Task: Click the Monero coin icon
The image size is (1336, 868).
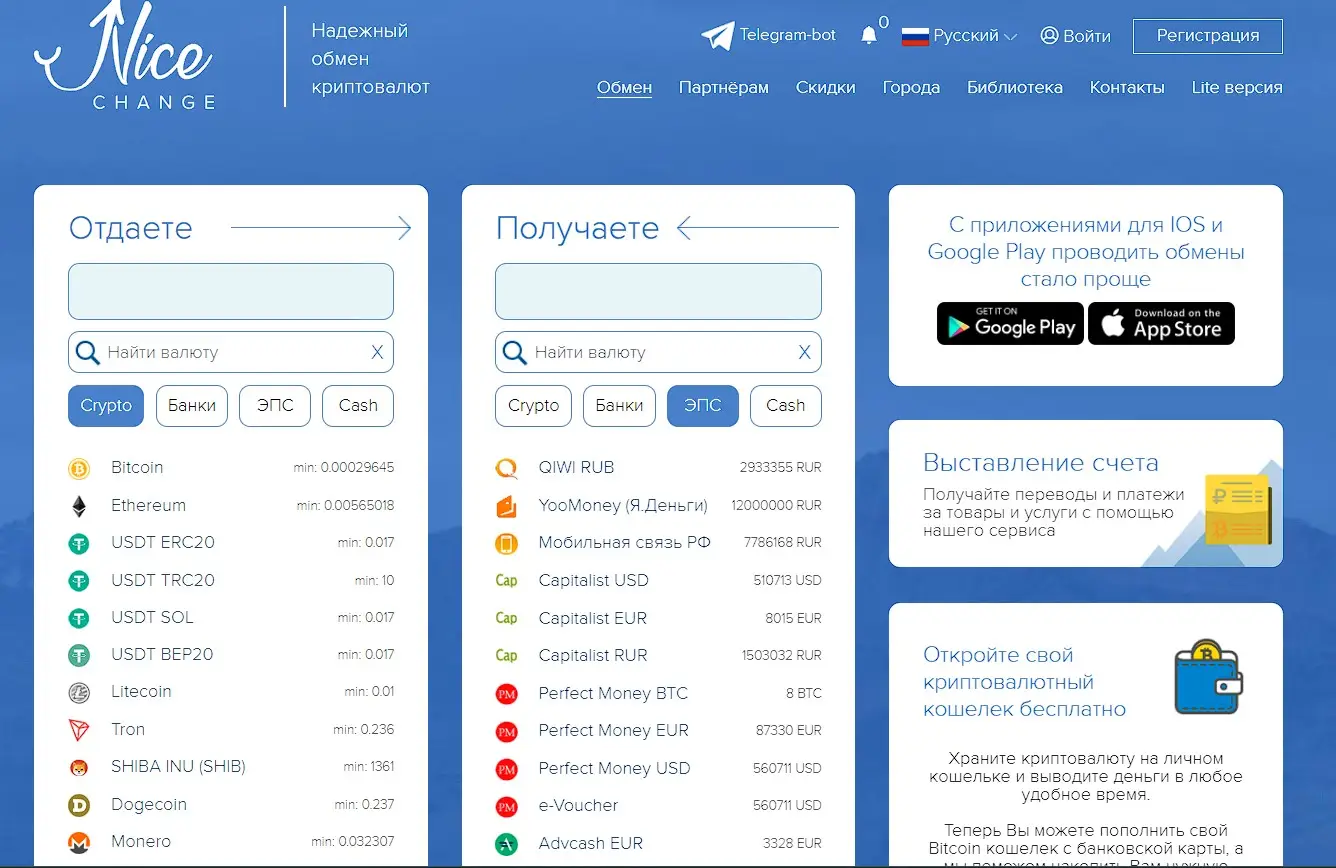Action: click(79, 842)
